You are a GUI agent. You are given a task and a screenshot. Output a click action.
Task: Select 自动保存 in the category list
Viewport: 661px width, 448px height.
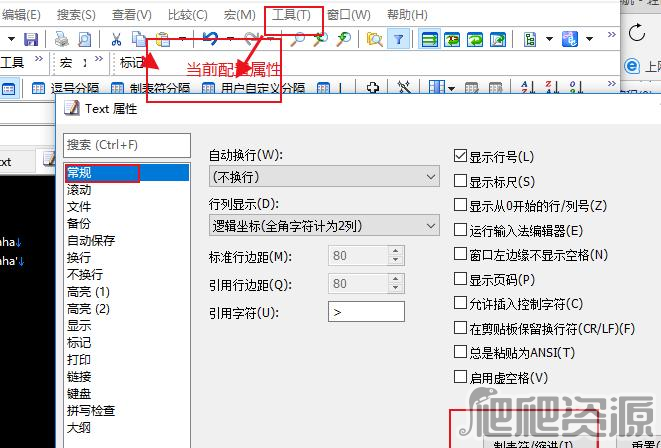91,240
